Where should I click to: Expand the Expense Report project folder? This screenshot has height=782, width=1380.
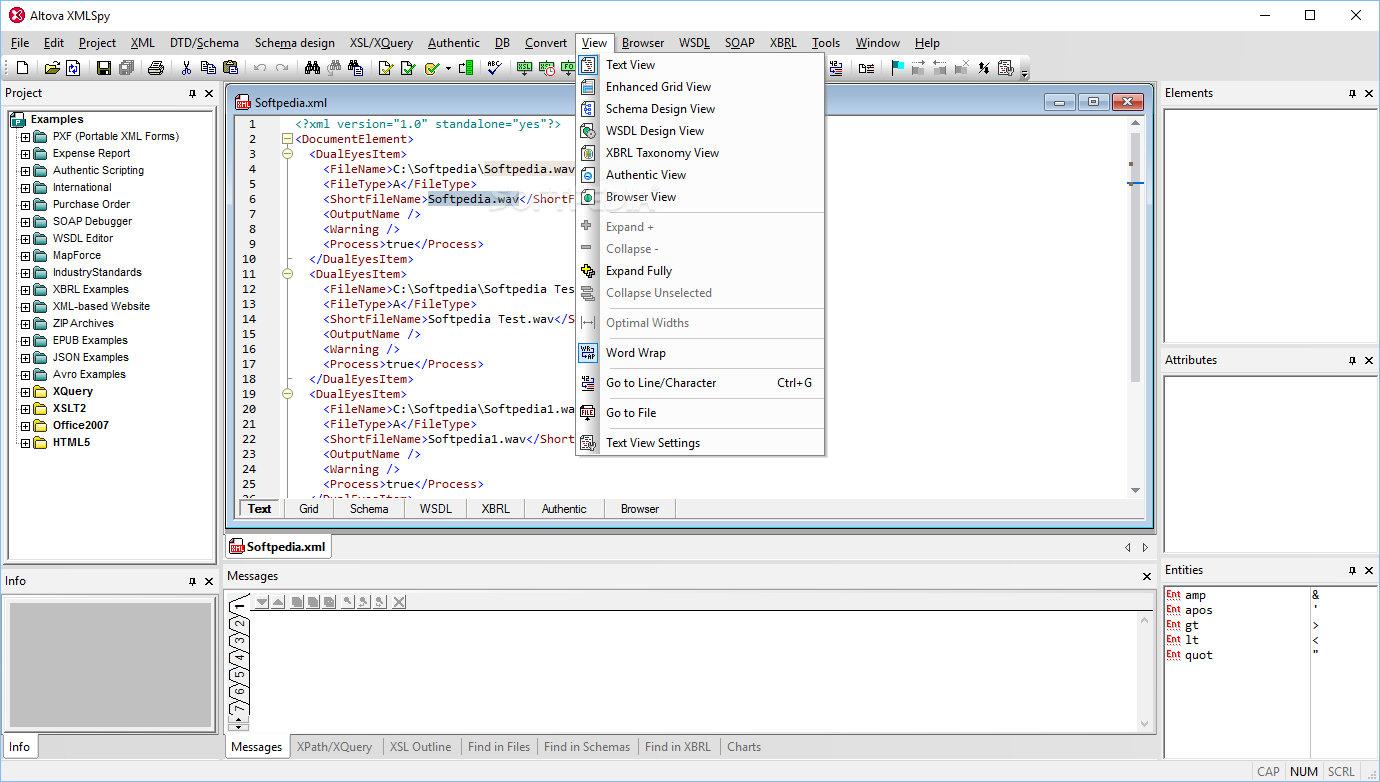[26, 153]
